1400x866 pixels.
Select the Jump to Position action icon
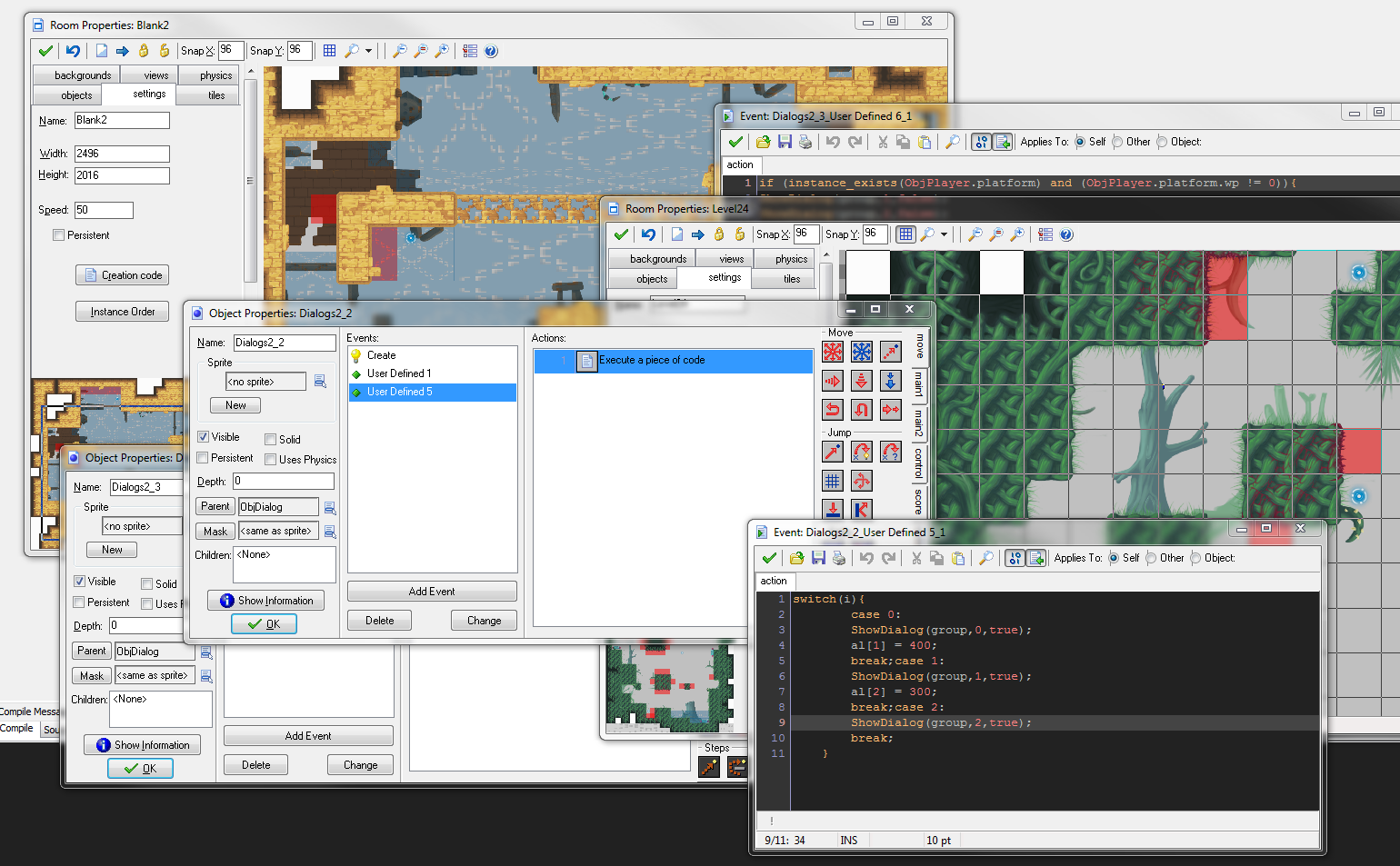tap(833, 452)
